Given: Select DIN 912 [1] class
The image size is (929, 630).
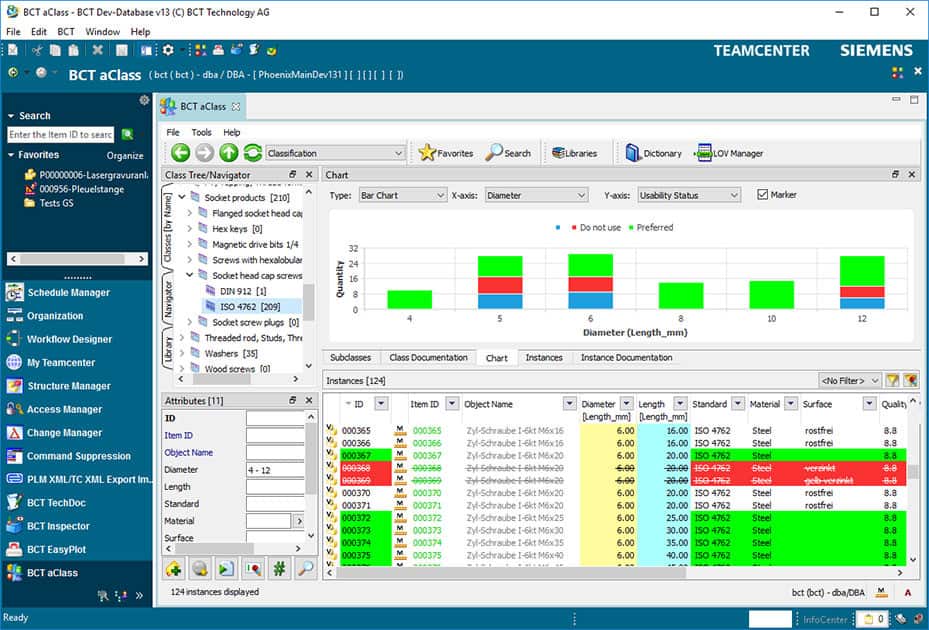Looking at the screenshot, I should click(x=243, y=291).
